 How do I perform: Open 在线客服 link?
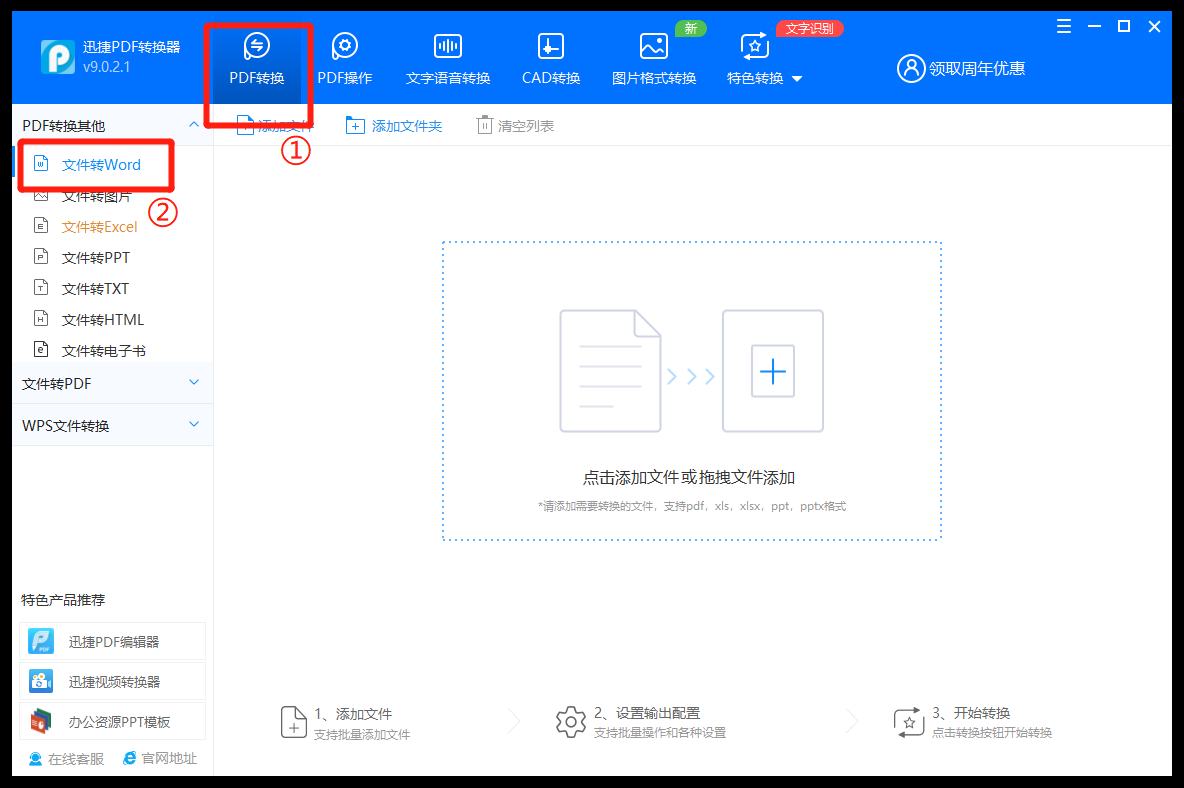[66, 759]
